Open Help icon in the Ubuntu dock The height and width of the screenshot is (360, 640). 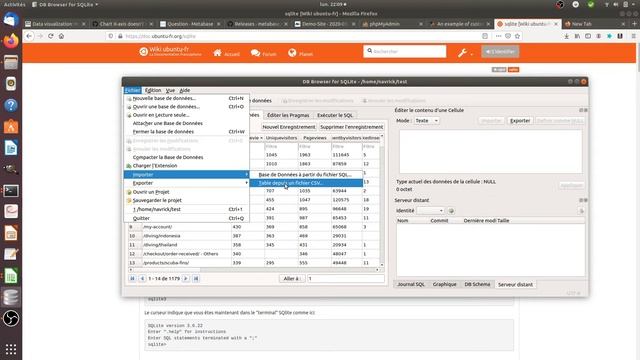(x=11, y=105)
